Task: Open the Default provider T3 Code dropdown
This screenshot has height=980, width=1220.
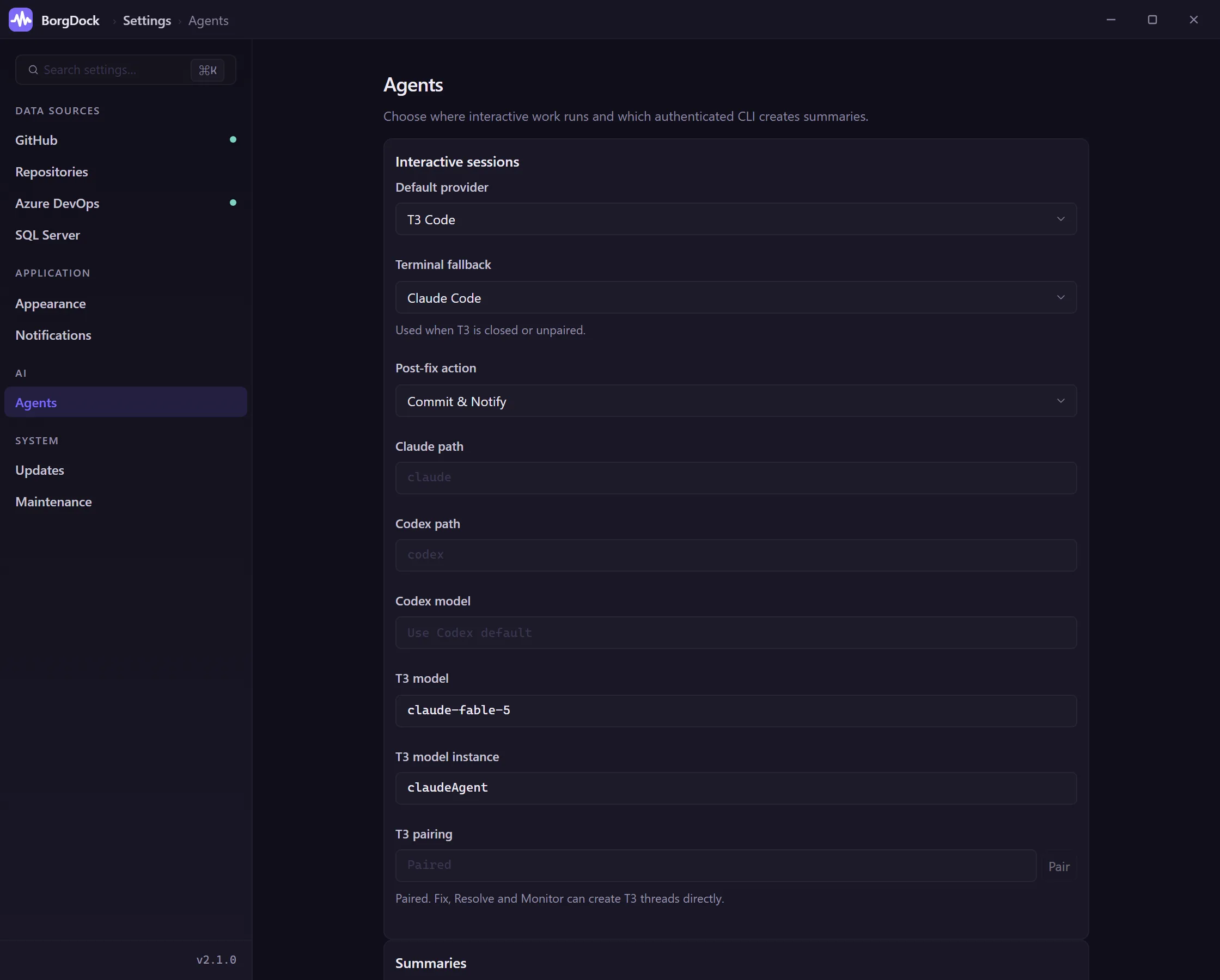Action: [736, 219]
